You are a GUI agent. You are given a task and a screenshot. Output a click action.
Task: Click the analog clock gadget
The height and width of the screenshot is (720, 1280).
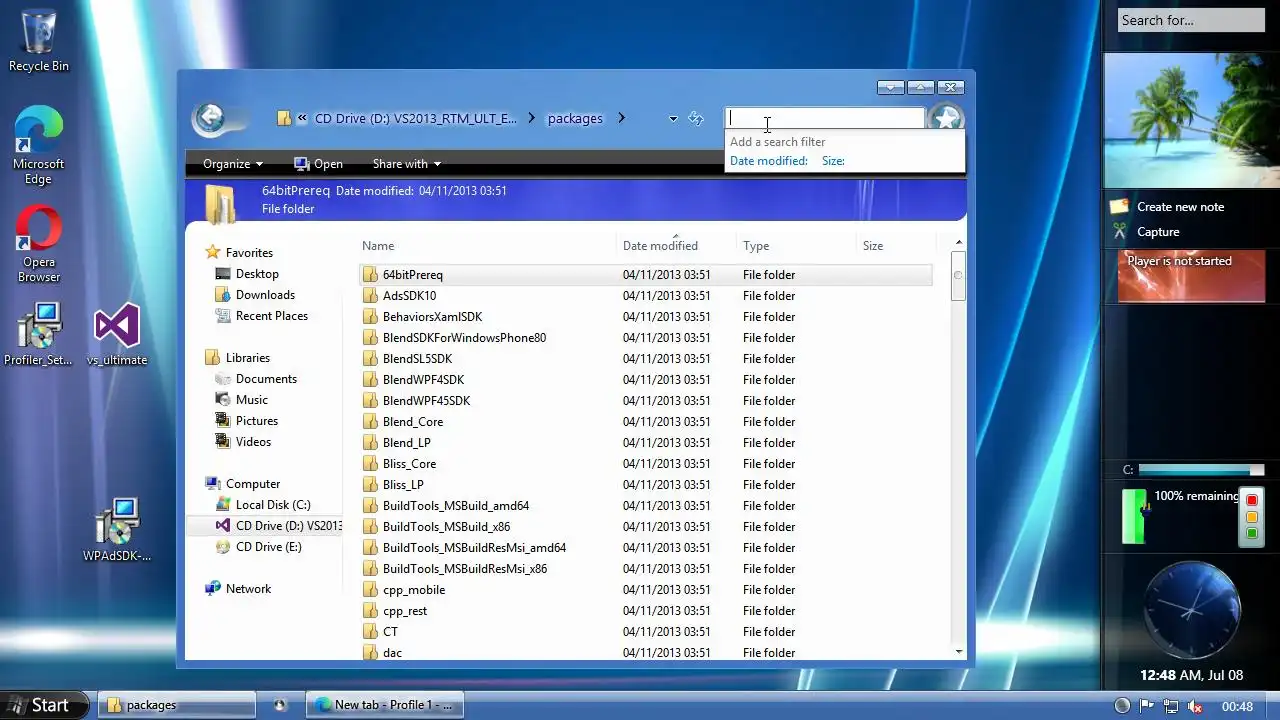pos(1191,609)
